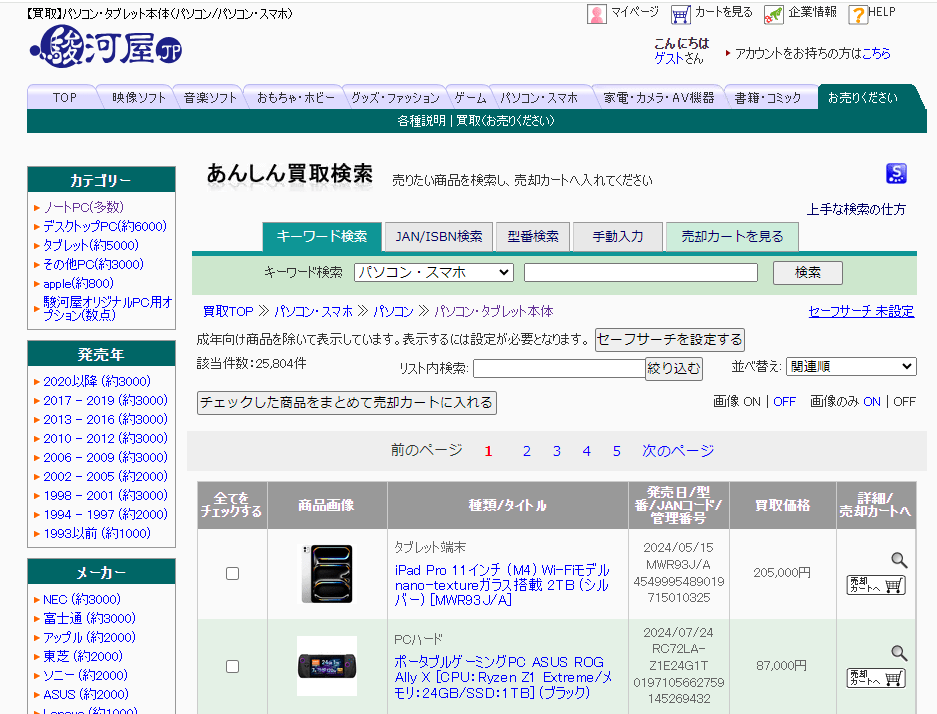Click magnifier detail icon for iPad Pro
The width and height of the screenshot is (937, 714).
point(899,561)
